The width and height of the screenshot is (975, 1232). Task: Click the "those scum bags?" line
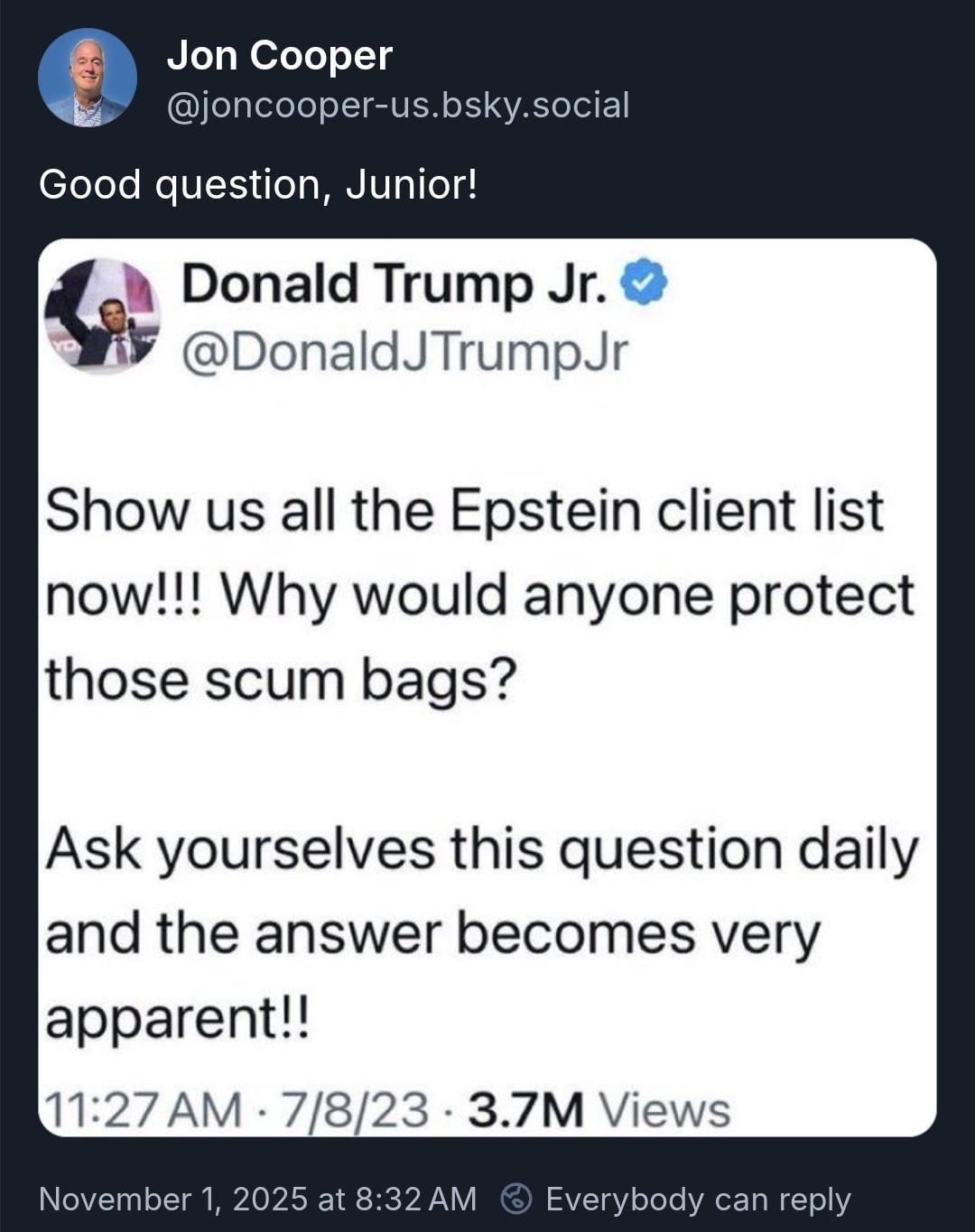pyautogui.click(x=281, y=681)
